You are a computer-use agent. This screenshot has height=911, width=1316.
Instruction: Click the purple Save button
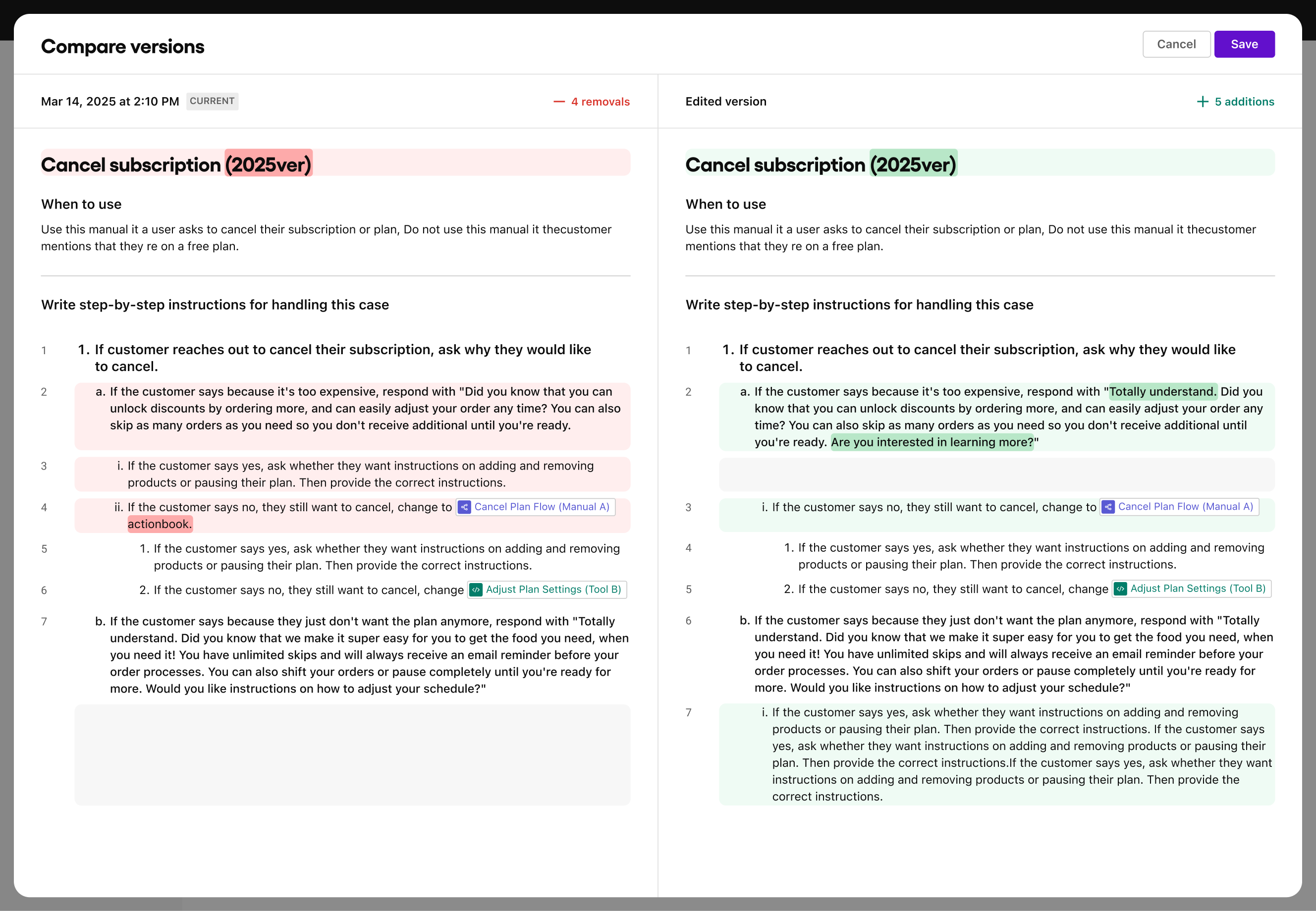tap(1244, 44)
